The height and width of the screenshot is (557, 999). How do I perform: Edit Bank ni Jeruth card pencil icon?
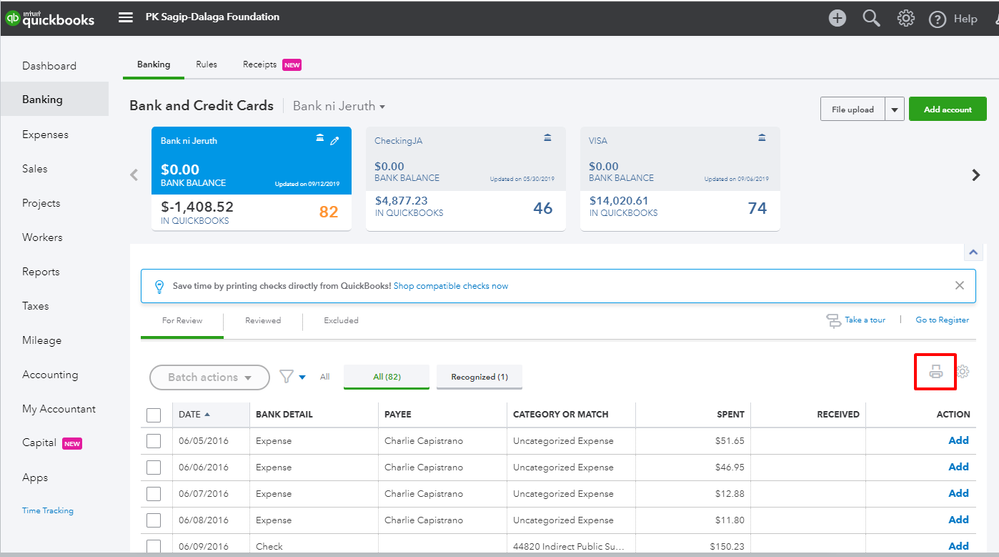335,140
